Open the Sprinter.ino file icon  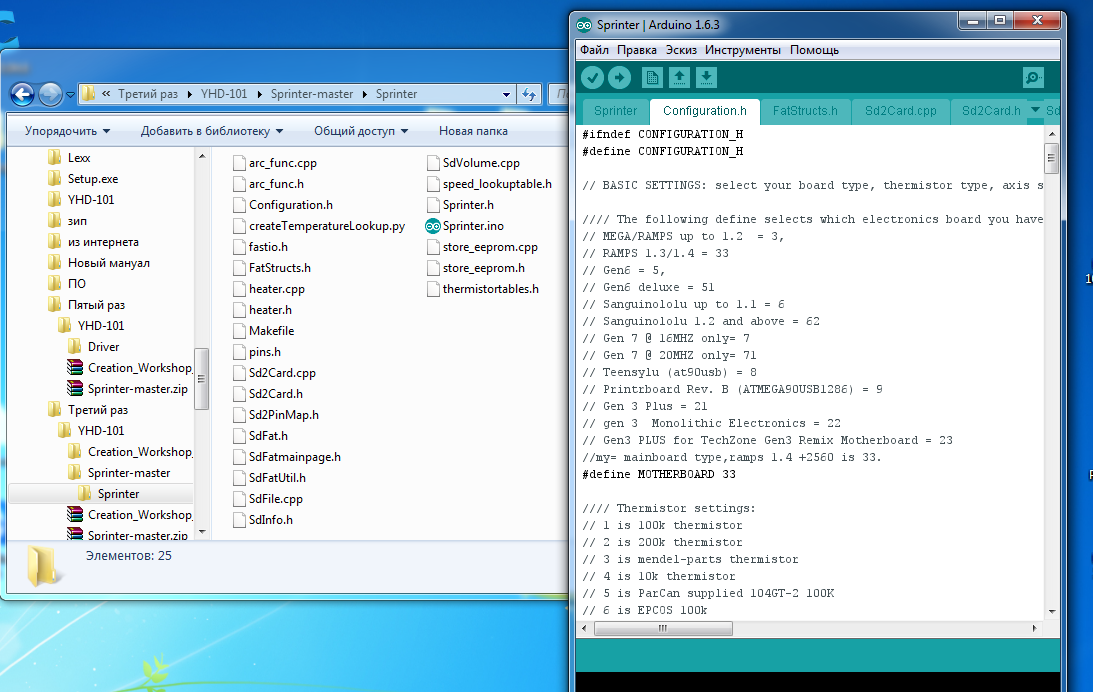pos(432,226)
